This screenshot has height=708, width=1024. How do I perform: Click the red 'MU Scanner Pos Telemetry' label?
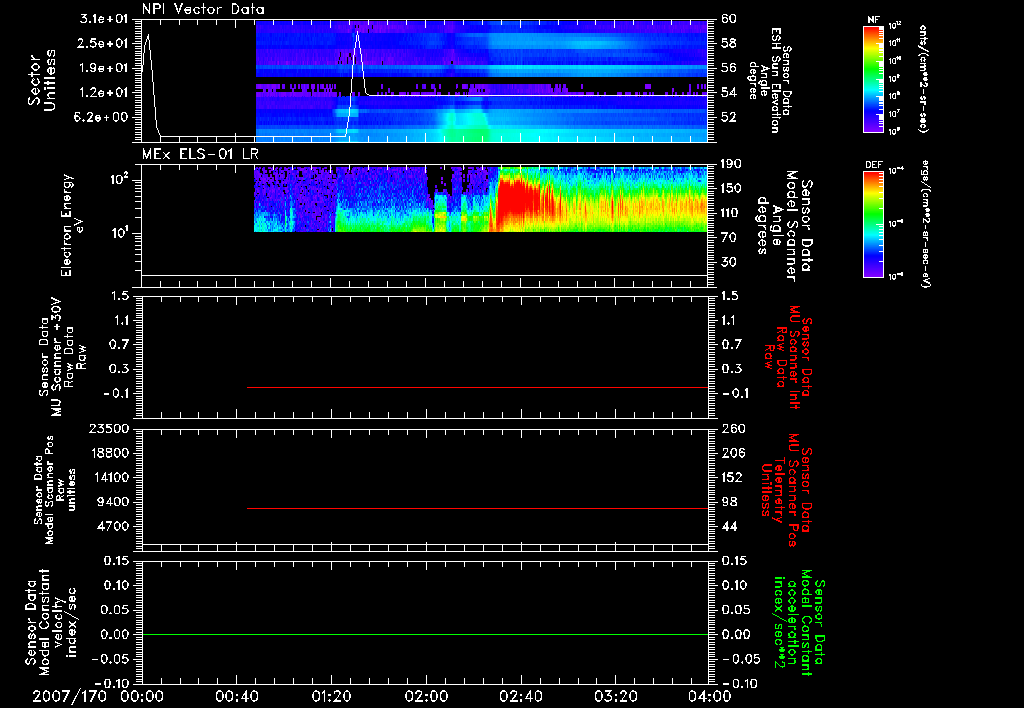pos(786,490)
